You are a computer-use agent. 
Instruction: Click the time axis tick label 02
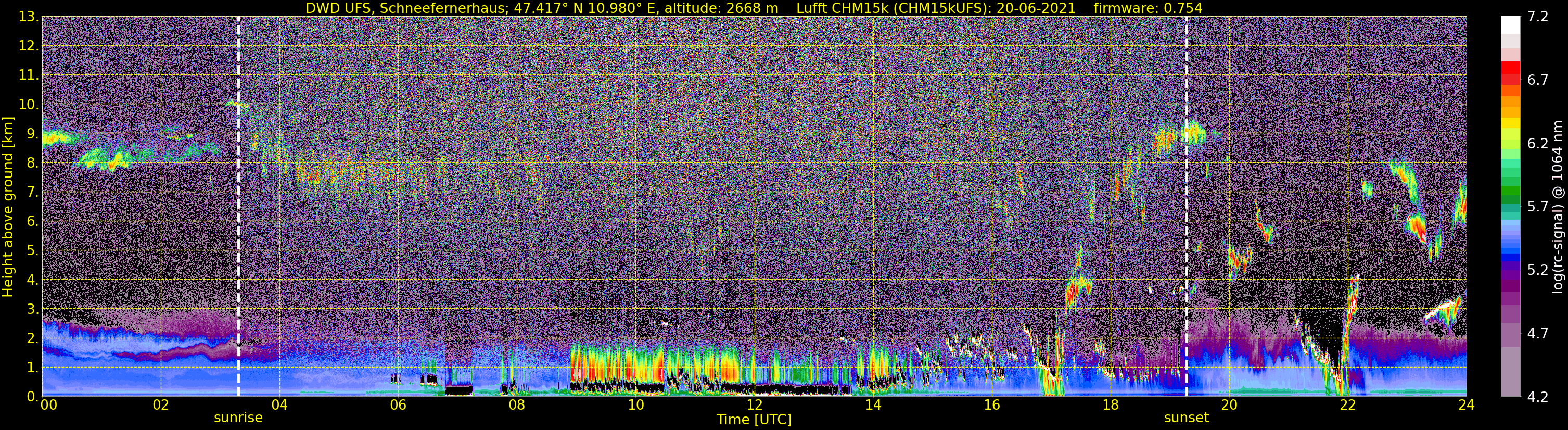(x=161, y=406)
